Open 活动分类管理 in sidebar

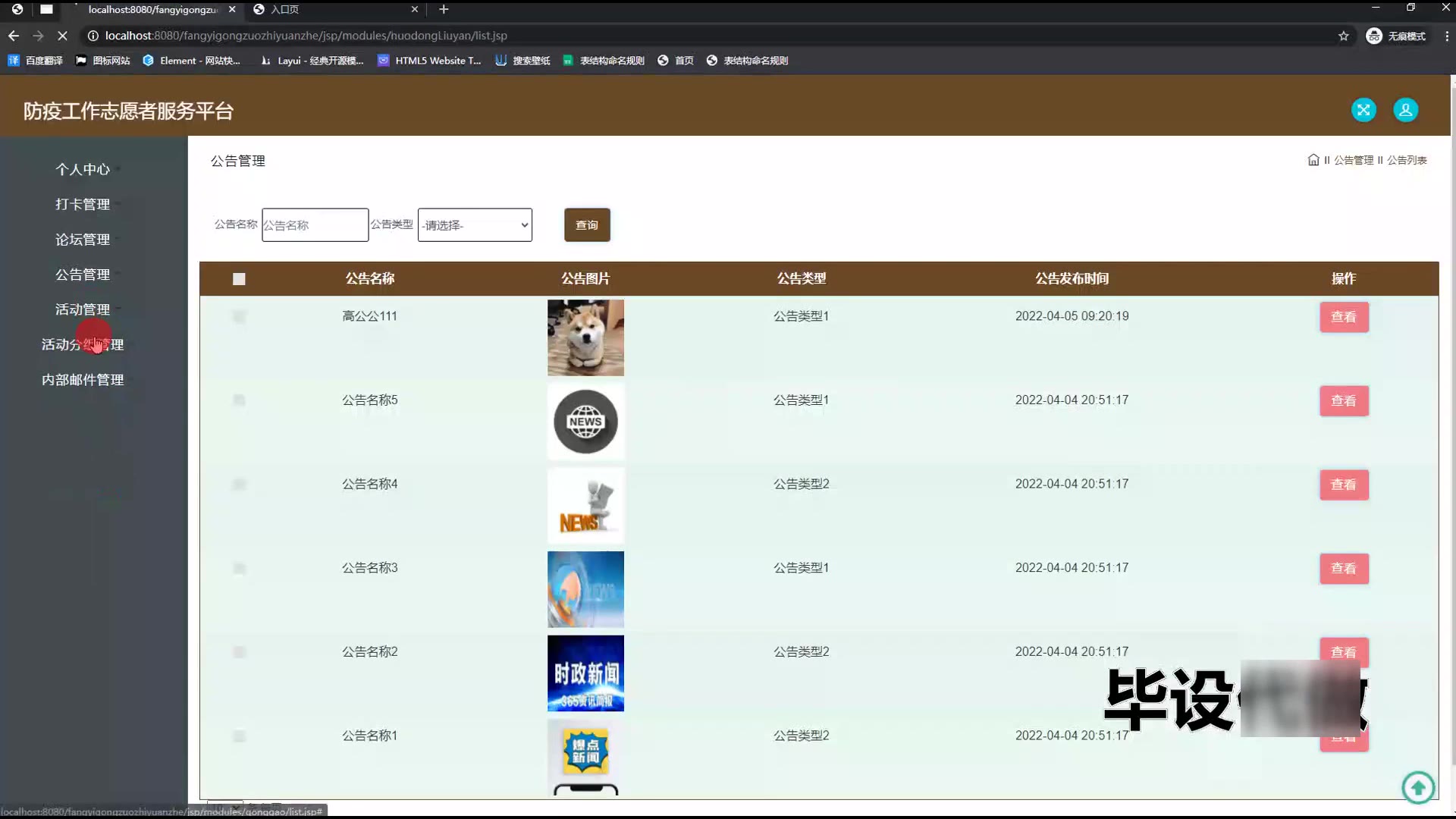83,344
